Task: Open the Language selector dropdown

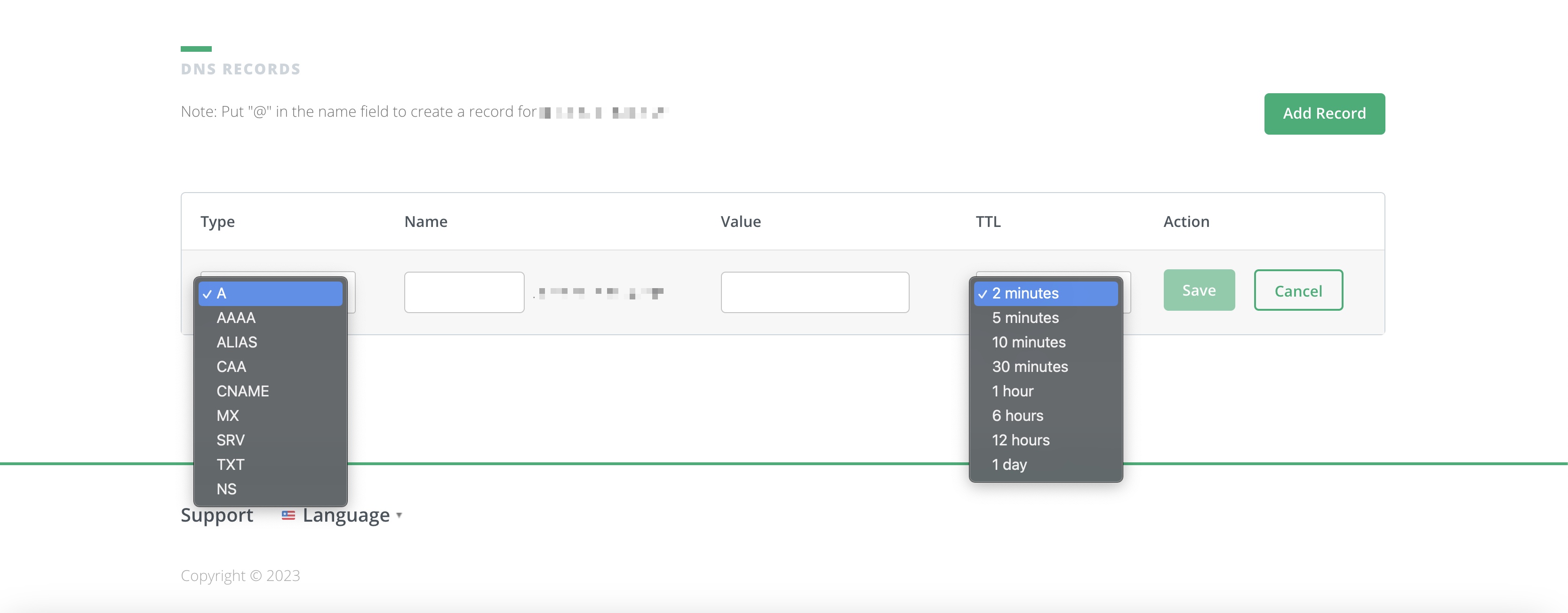Action: point(352,515)
